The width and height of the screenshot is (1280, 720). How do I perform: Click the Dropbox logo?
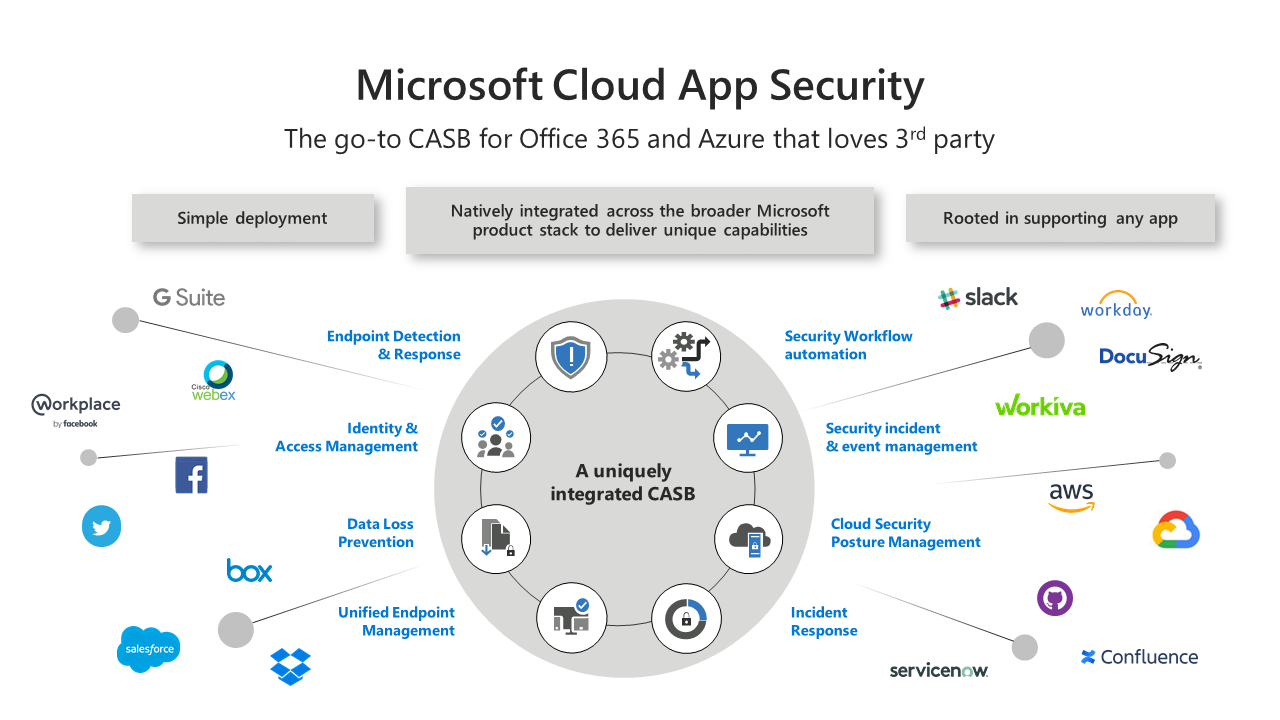coord(290,664)
